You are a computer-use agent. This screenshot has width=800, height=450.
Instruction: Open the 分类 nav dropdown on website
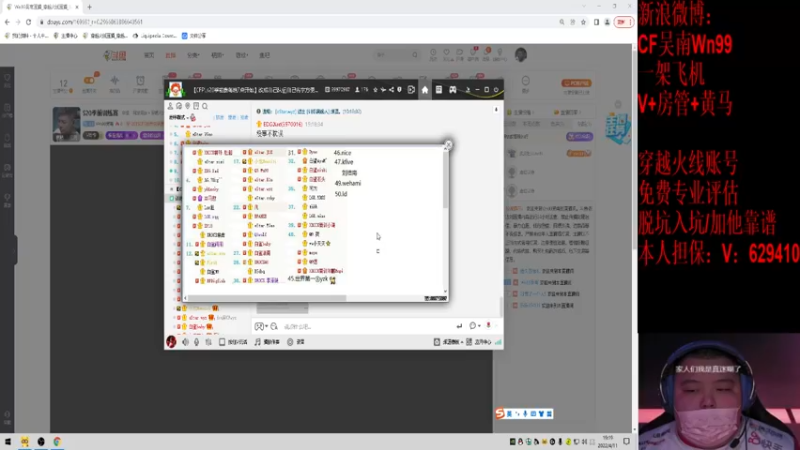[193, 55]
